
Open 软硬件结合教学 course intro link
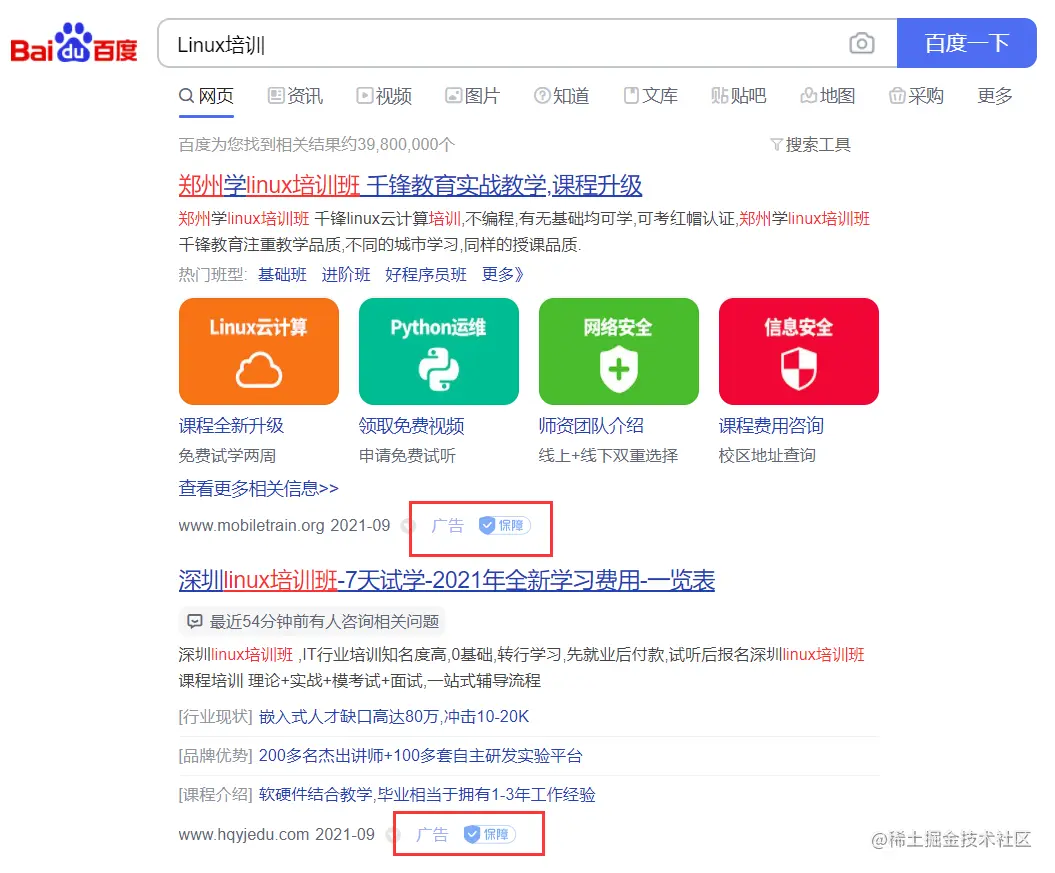(x=427, y=794)
